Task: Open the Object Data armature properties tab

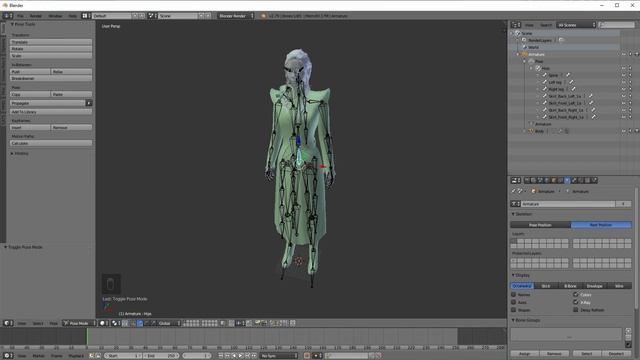Action: tap(567, 180)
